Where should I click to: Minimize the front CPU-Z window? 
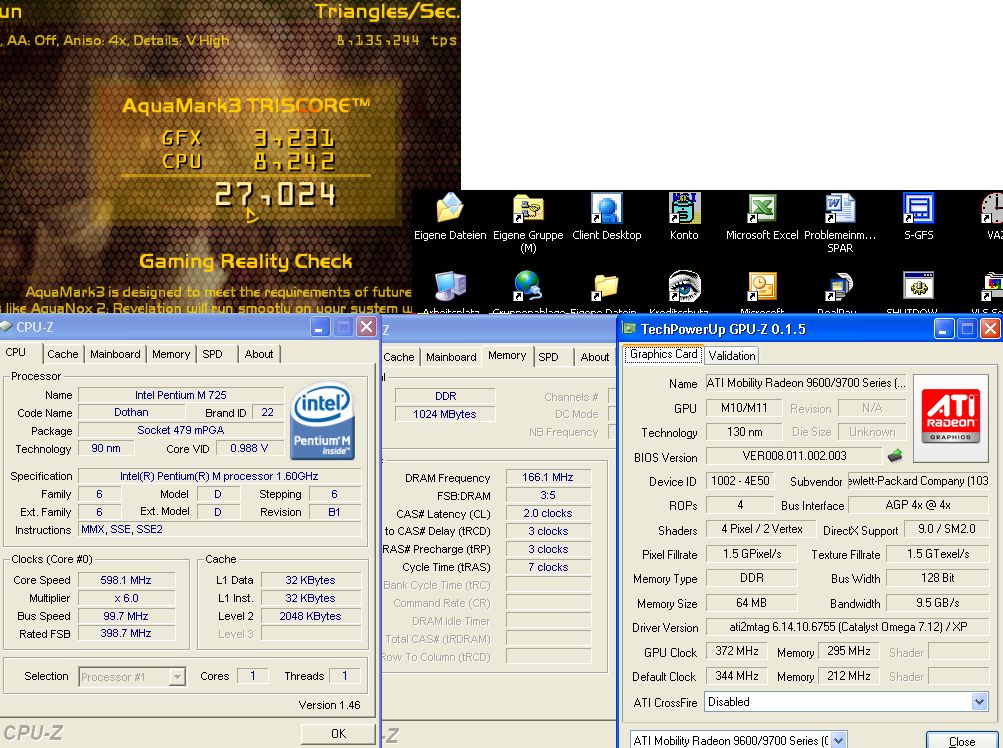tap(320, 327)
